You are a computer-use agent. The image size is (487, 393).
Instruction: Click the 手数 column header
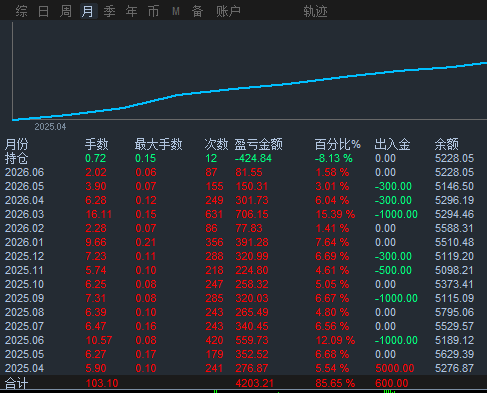pyautogui.click(x=97, y=144)
